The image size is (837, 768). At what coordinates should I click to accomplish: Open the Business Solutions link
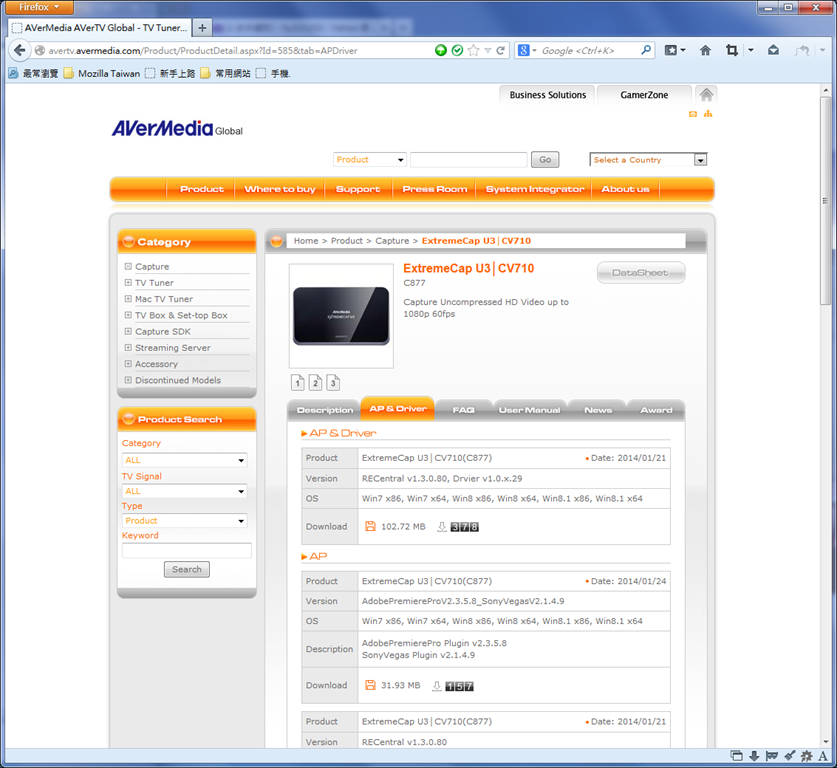pyautogui.click(x=548, y=95)
